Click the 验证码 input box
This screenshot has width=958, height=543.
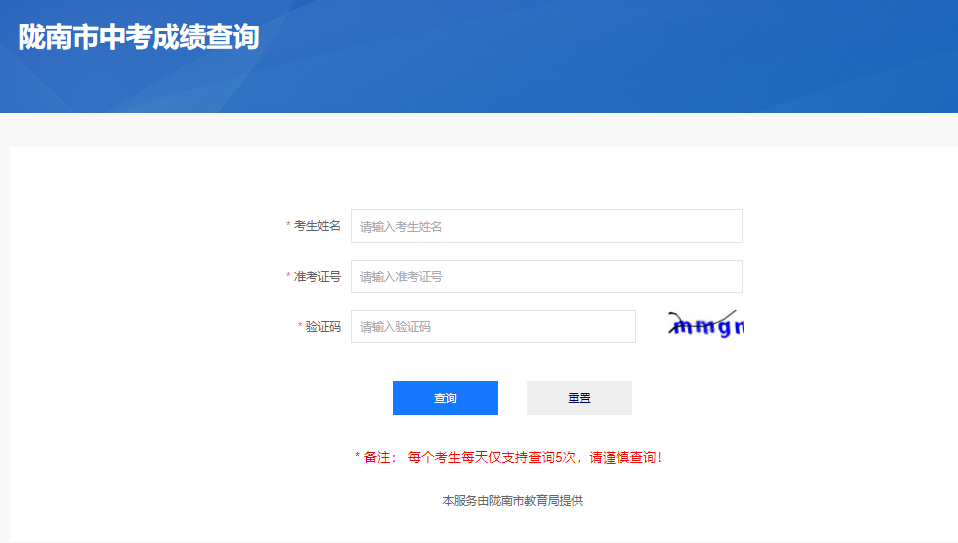pos(493,327)
